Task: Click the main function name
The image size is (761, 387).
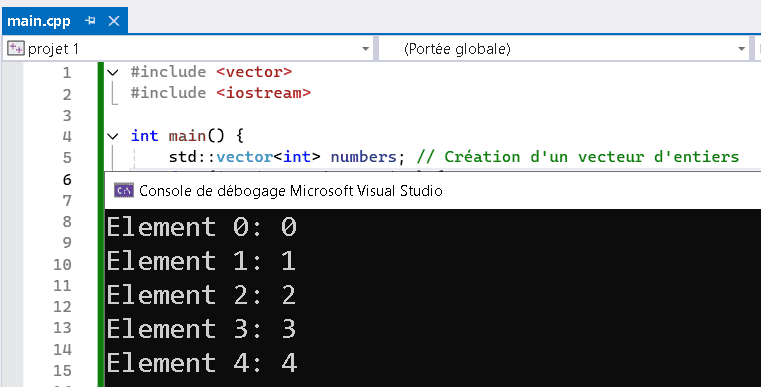Action: pos(187,136)
